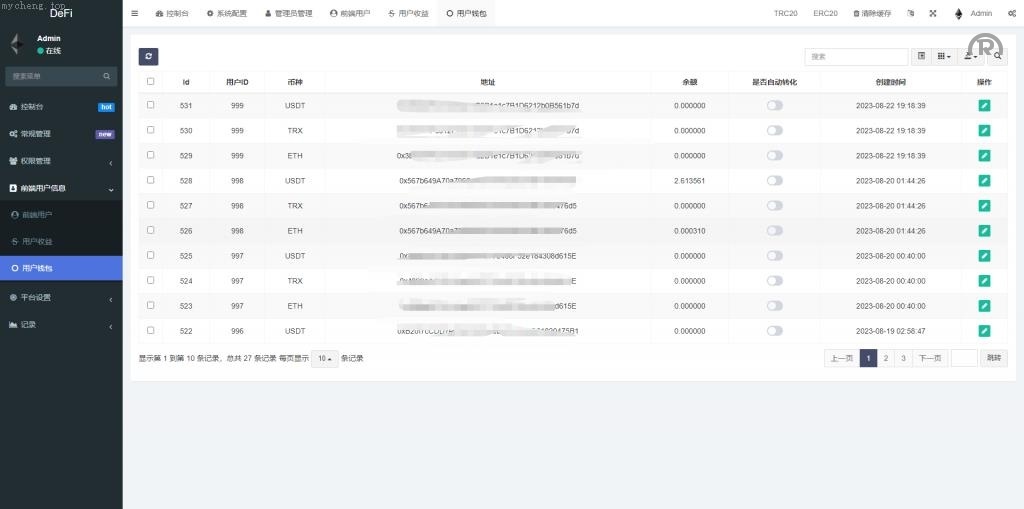Viewport: 1024px width, 509px height.
Task: Click the edit icon for row 531
Action: [984, 105]
